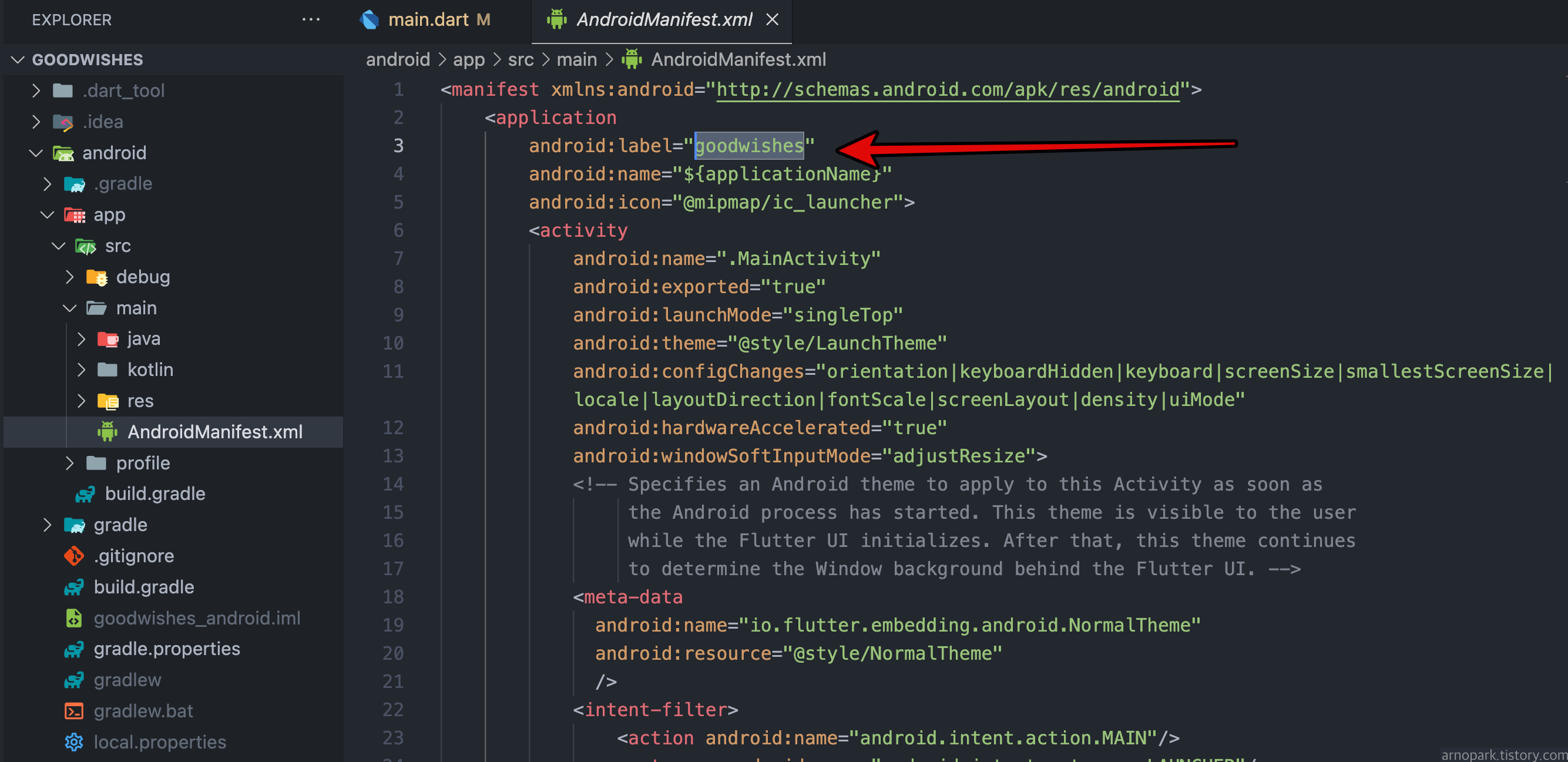Click the gradle elephant icon beside gradle.properties
The width and height of the screenshot is (1568, 762).
pyautogui.click(x=74, y=649)
